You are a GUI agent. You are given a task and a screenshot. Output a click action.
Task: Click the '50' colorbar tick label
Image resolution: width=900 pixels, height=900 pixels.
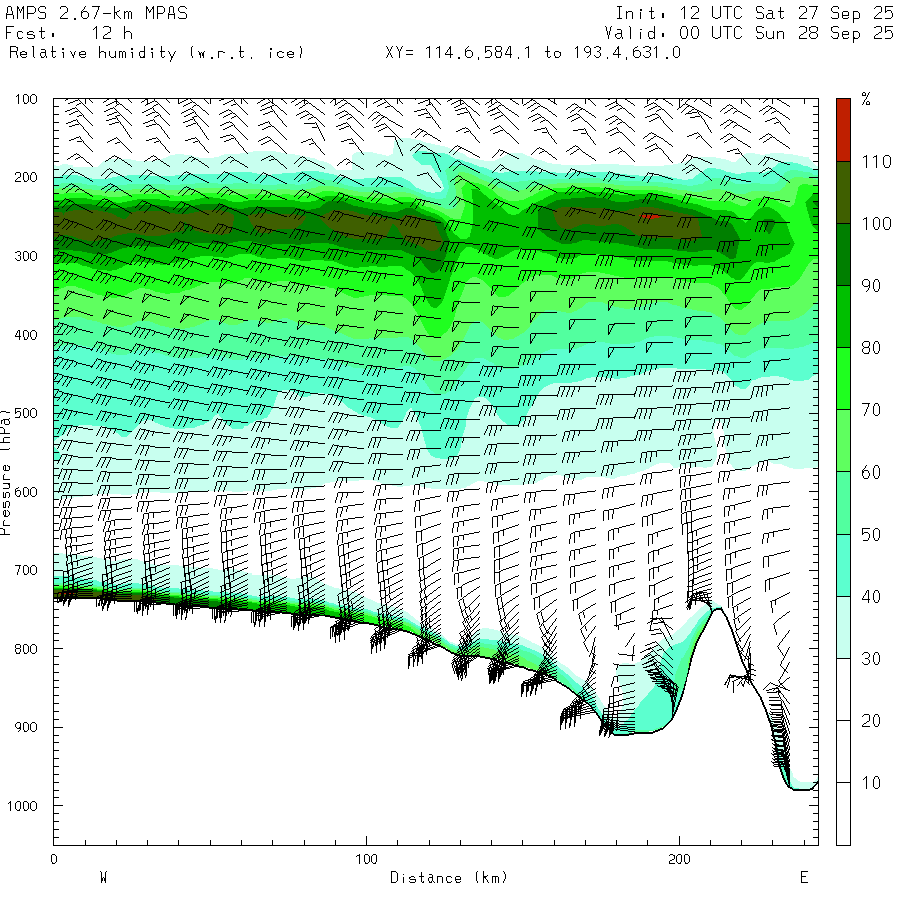pos(871,534)
